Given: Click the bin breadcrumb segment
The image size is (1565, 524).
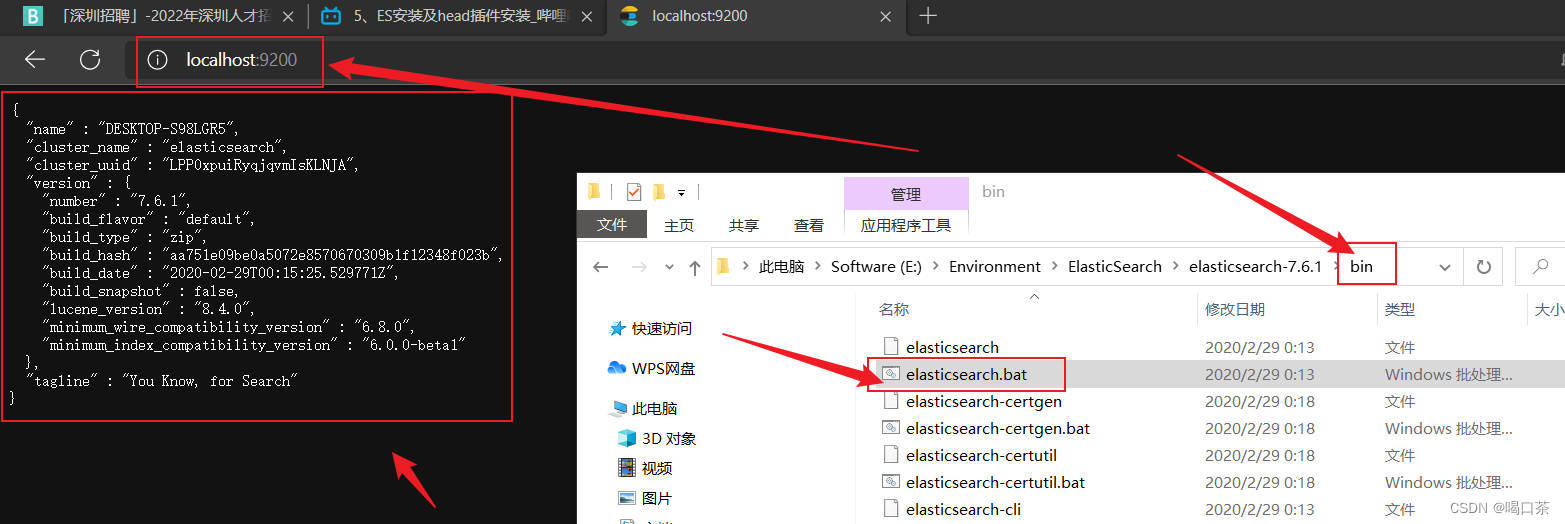Looking at the screenshot, I should point(1362,267).
